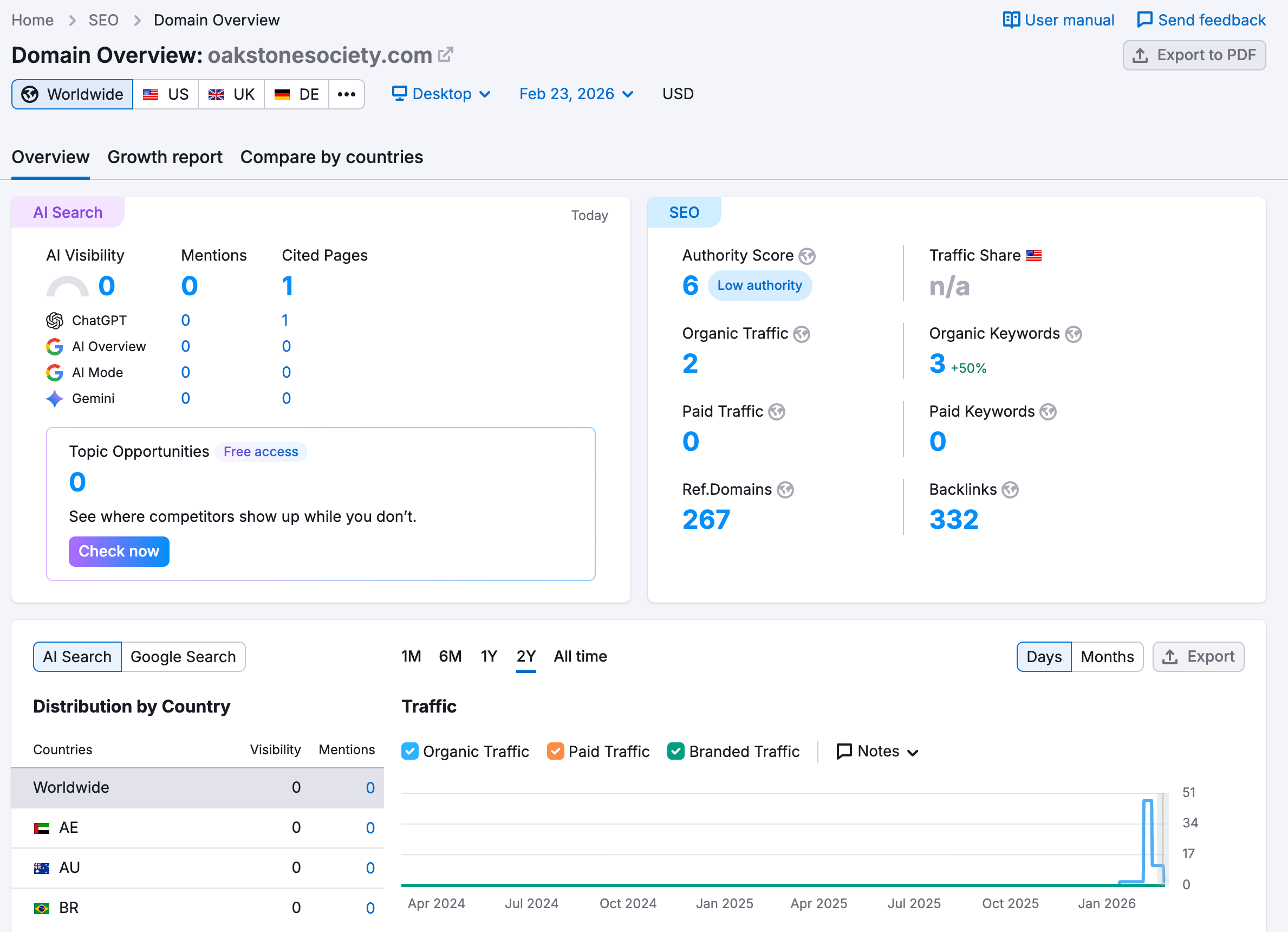
Task: Set the chart range to 1Y
Action: coord(489,656)
